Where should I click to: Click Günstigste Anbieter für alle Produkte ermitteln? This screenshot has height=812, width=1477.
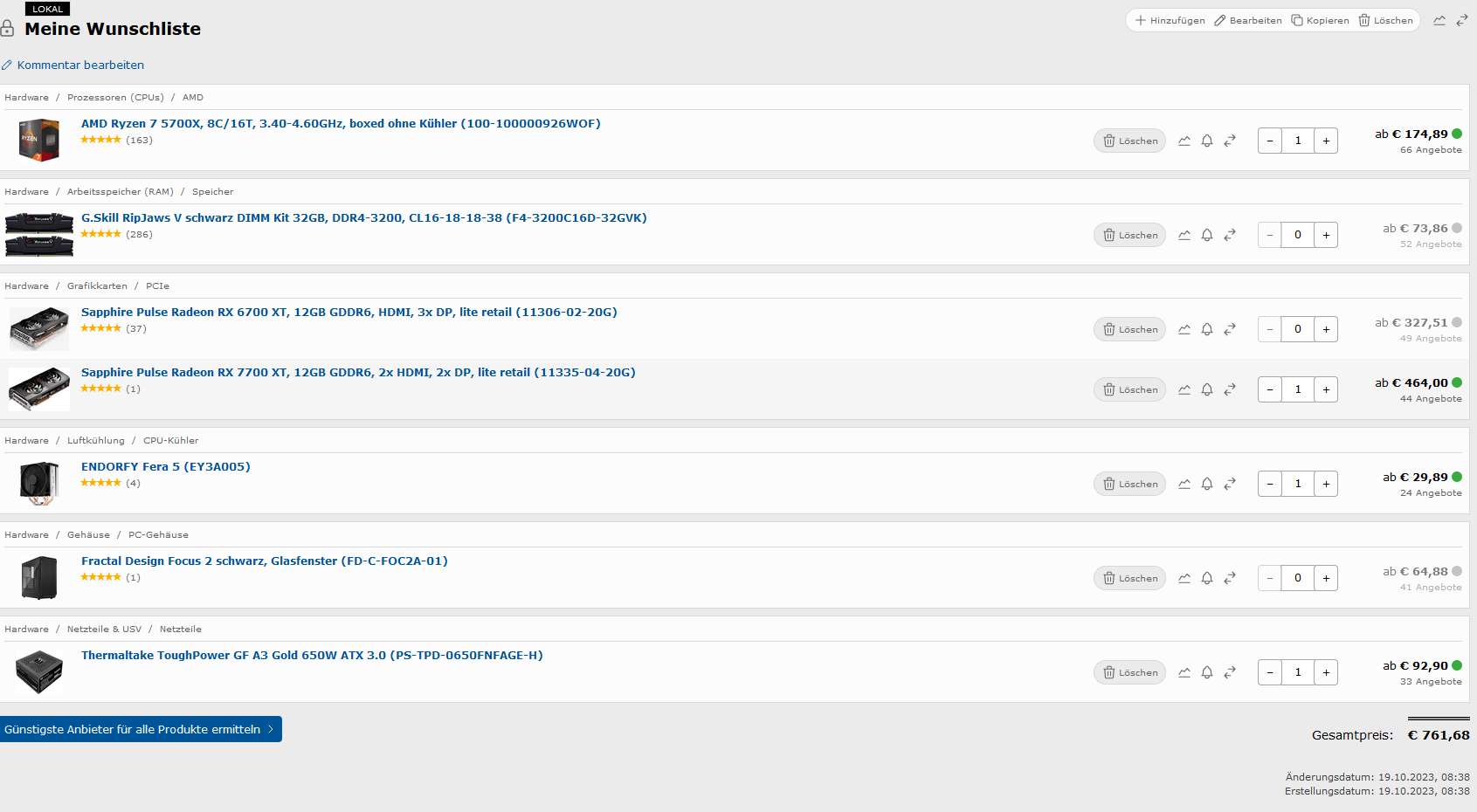click(x=141, y=729)
